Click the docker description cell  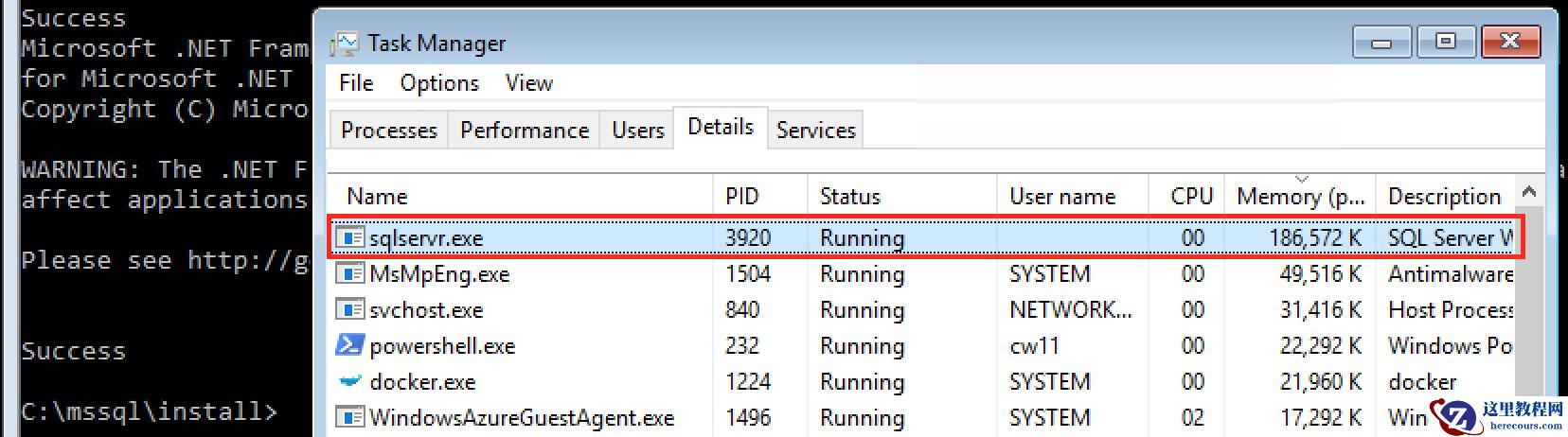pyautogui.click(x=1422, y=382)
